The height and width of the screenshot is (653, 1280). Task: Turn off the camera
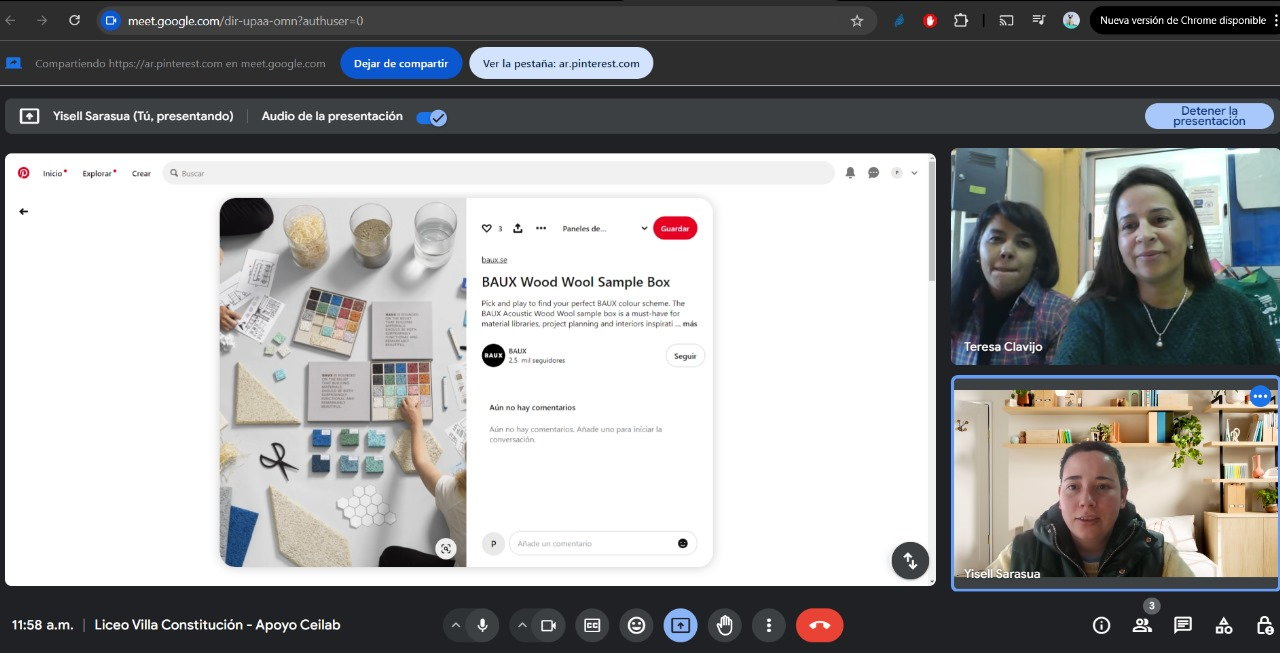[548, 625]
